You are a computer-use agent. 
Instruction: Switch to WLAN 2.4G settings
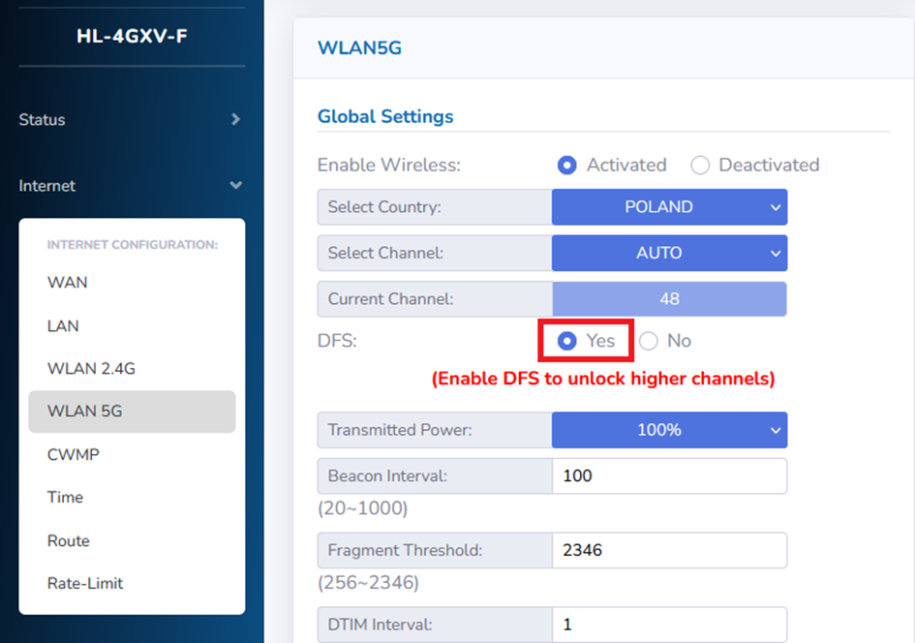91,368
